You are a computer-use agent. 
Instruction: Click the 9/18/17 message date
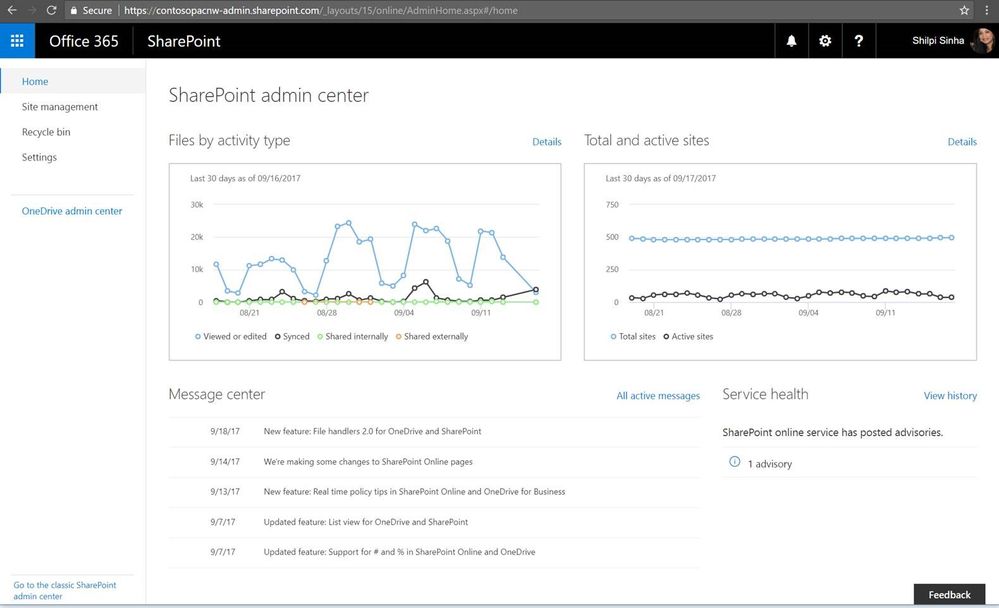(x=225, y=431)
